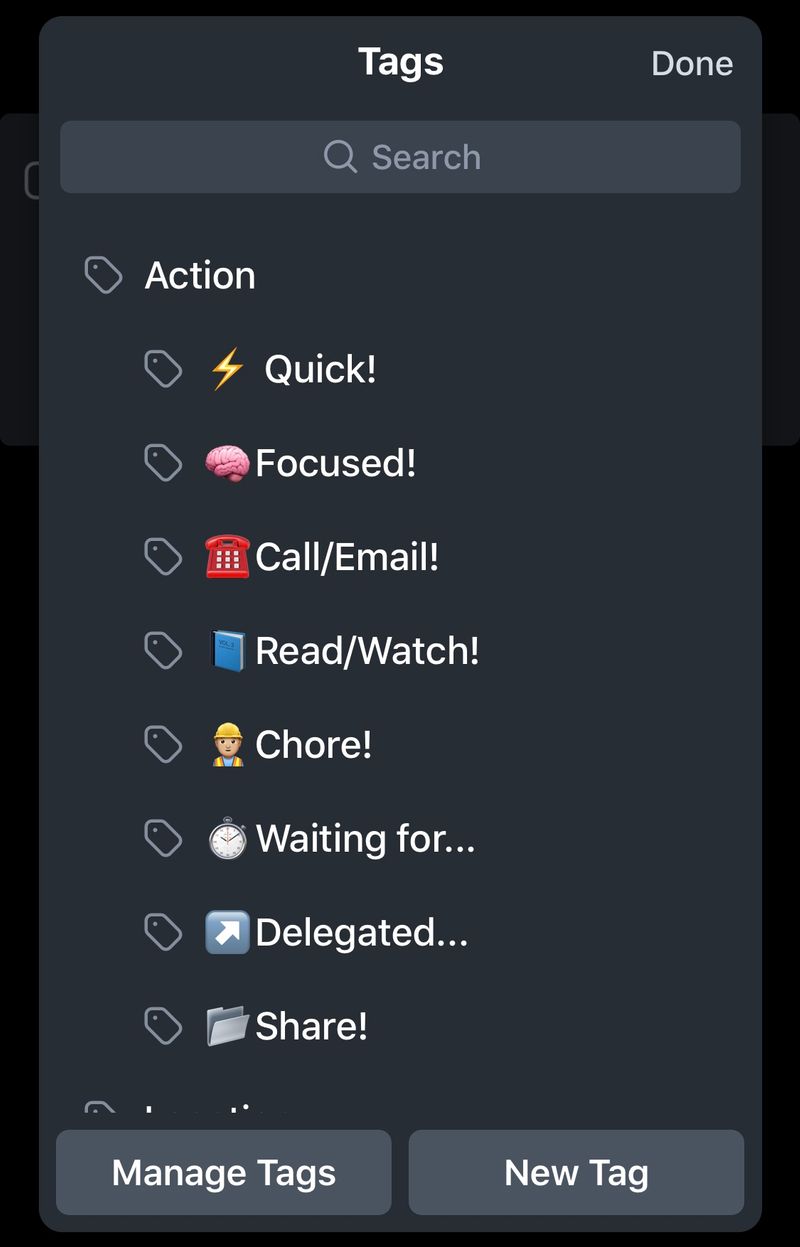Select the Quick! tag
This screenshot has width=800, height=1247.
(320, 370)
